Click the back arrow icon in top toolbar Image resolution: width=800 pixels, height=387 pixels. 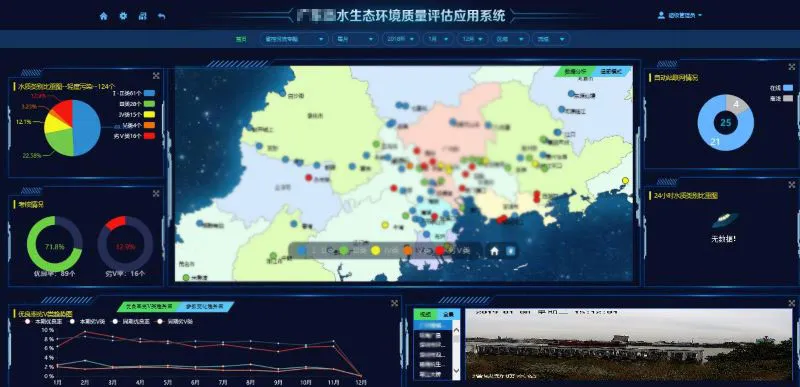[161, 16]
